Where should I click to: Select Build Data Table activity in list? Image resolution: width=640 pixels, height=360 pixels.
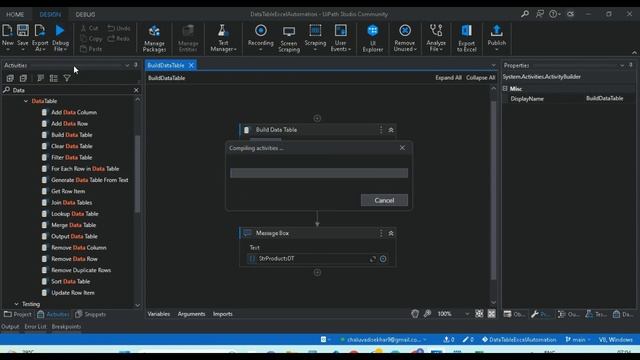[71, 135]
